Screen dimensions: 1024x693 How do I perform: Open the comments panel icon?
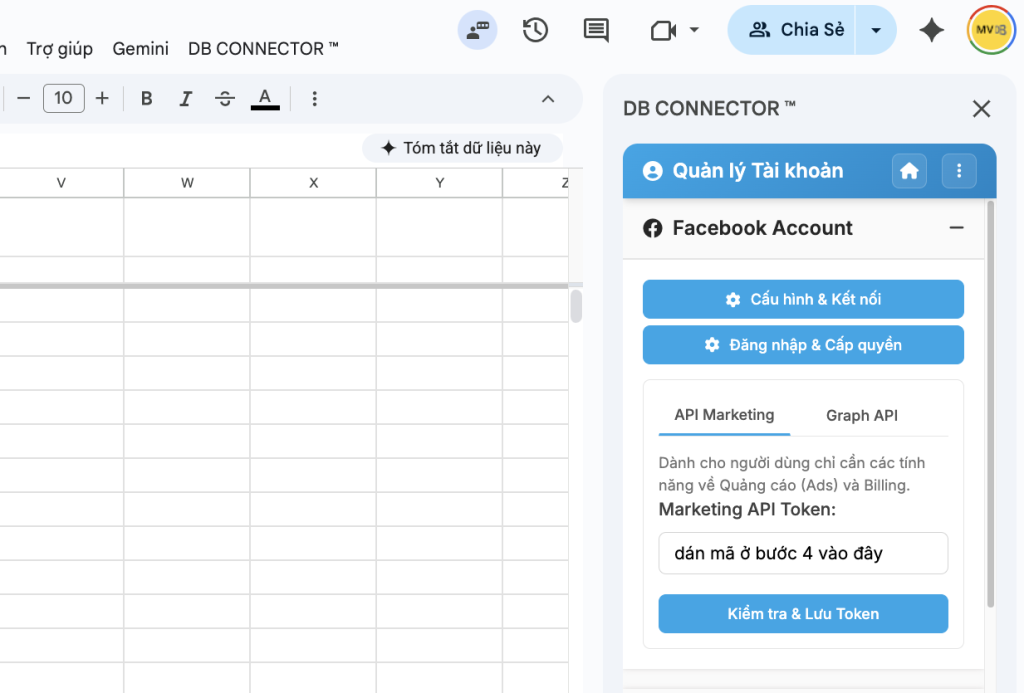click(x=596, y=30)
